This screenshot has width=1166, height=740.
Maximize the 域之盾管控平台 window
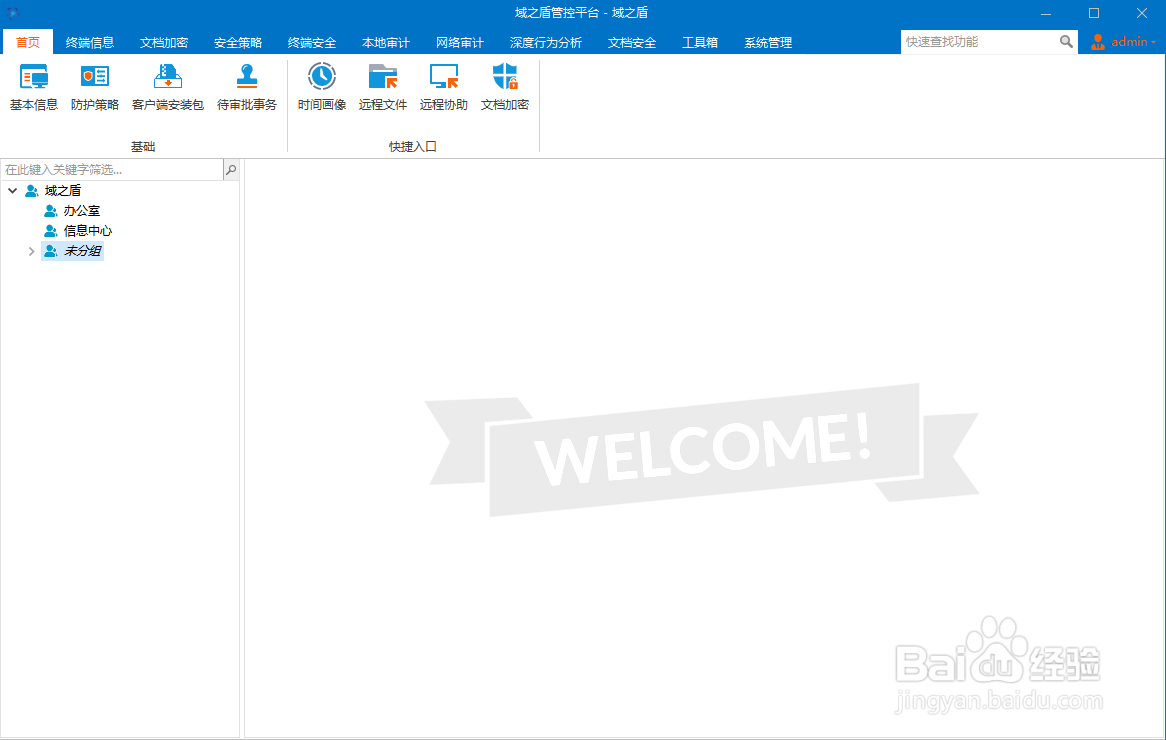point(1094,13)
